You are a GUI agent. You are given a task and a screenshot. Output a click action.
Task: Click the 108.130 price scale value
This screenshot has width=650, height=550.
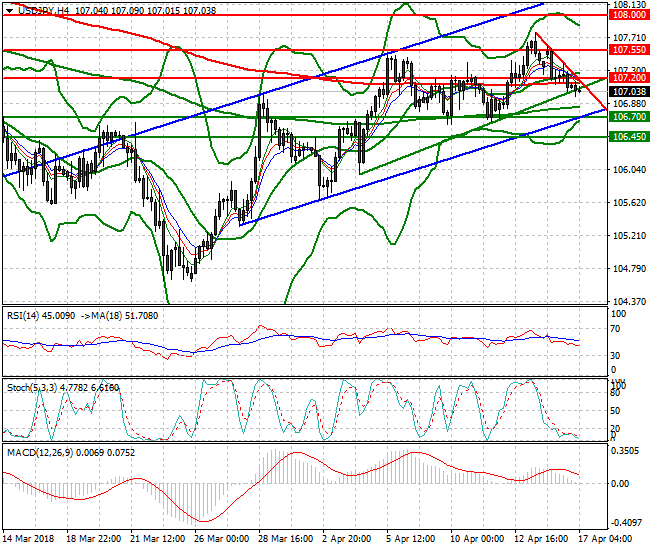coord(629,5)
